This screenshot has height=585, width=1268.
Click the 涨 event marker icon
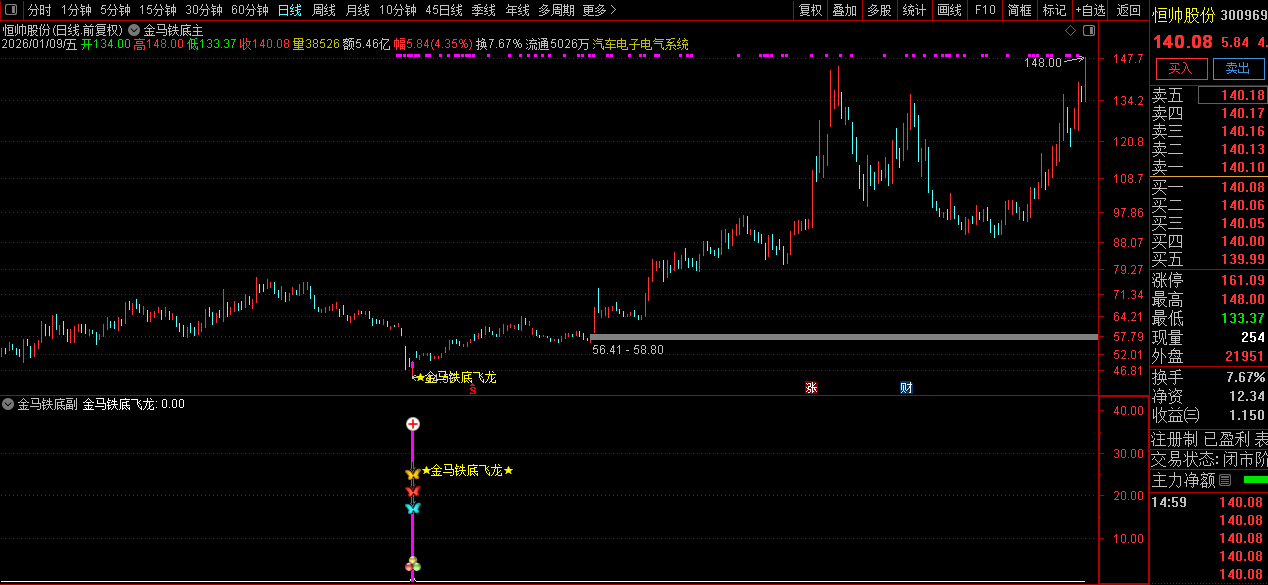[x=811, y=388]
